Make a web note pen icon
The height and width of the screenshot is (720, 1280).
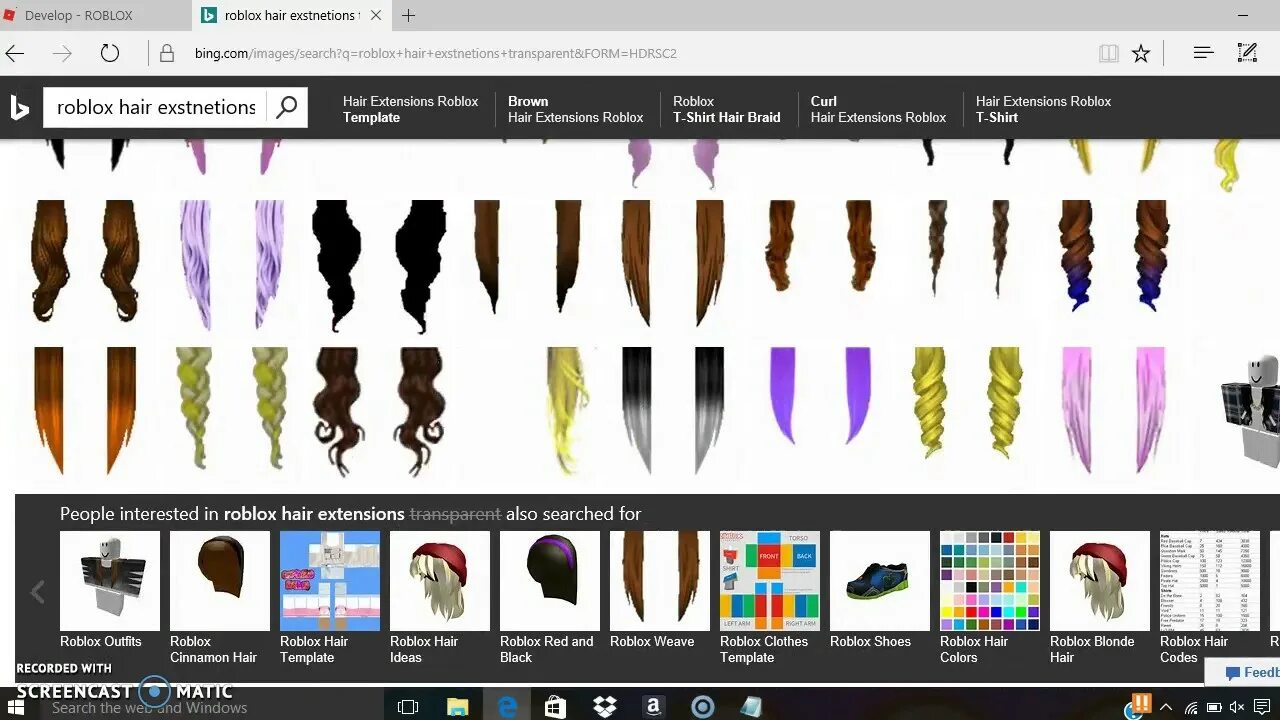(x=1247, y=53)
